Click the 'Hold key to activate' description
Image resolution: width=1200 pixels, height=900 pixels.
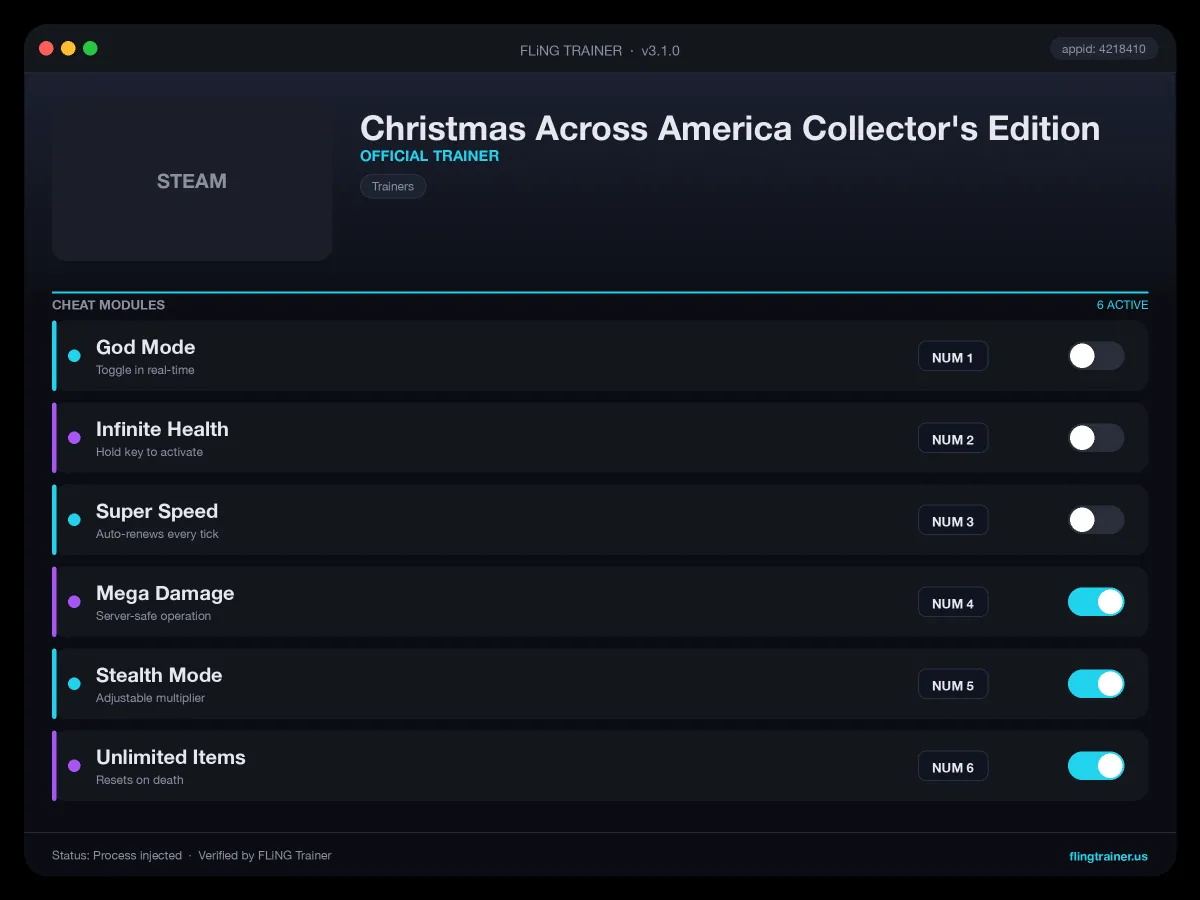[149, 452]
